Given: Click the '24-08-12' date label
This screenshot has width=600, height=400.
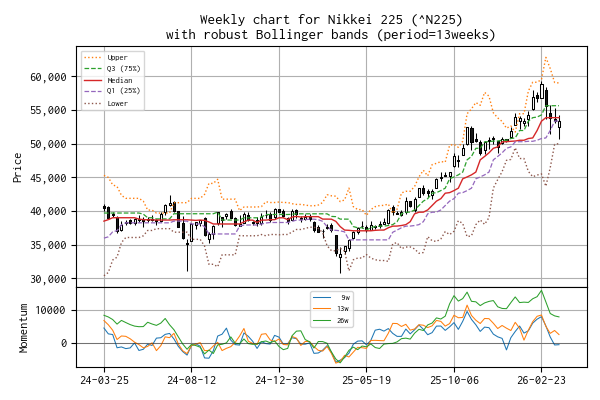Looking at the screenshot, I should [x=192, y=380].
